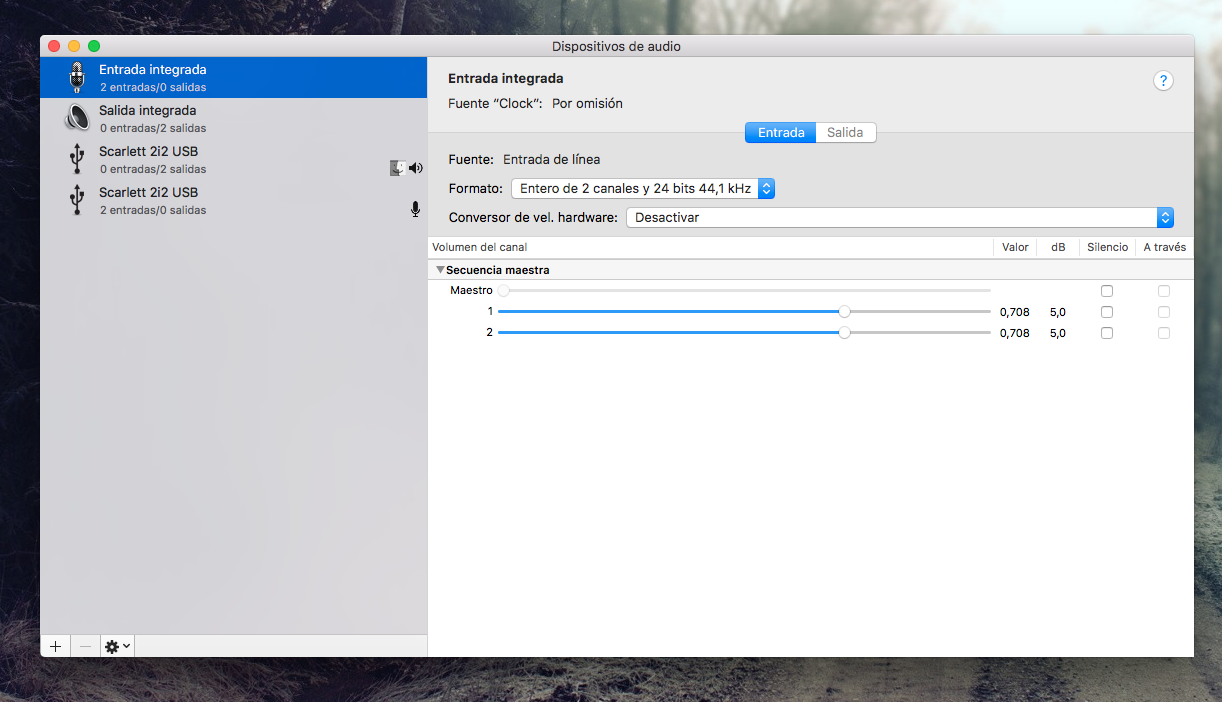Click USB icon of second Scarlett 2i2
Screen dimensions: 1222x702
click(76, 200)
